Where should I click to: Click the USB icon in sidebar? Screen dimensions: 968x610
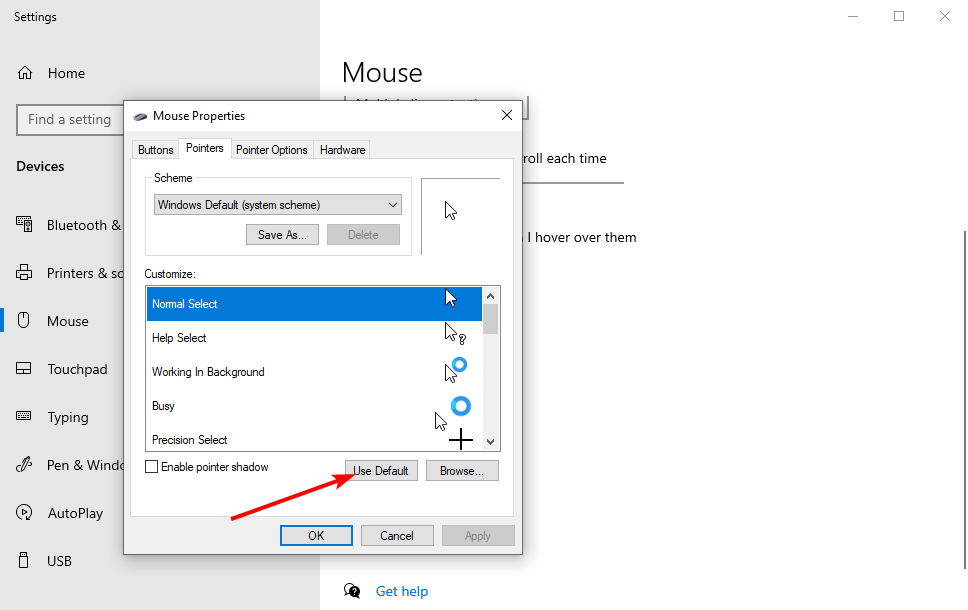[x=23, y=560]
